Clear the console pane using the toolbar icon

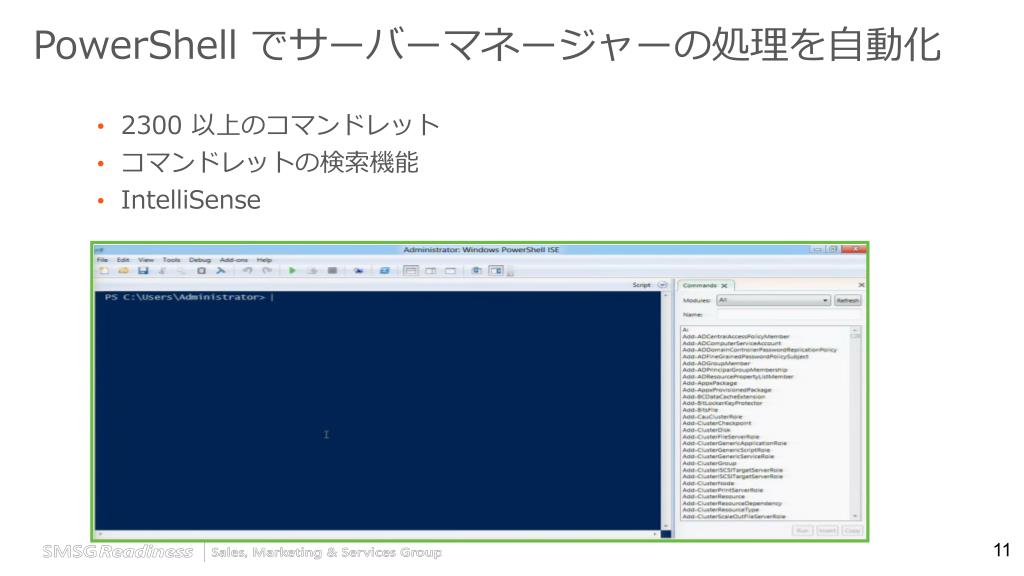pos(221,270)
